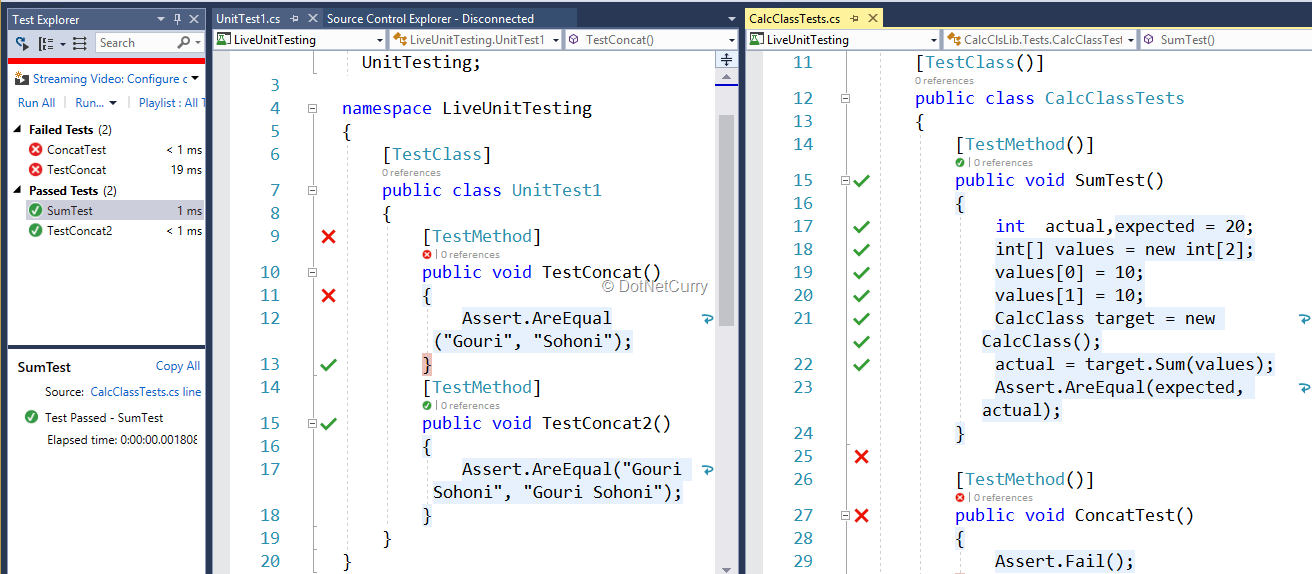Open the Group By dropdown arrow

point(62,43)
